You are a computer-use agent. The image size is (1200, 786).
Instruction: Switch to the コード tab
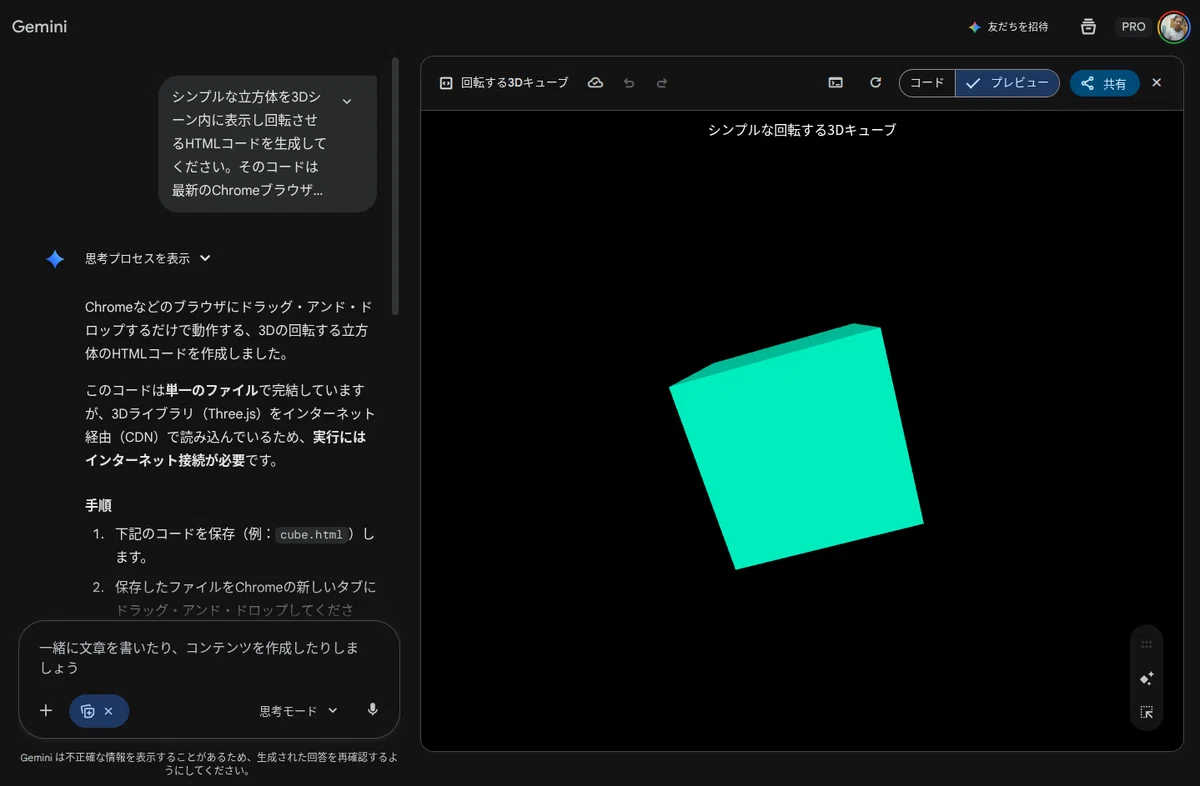click(x=927, y=83)
